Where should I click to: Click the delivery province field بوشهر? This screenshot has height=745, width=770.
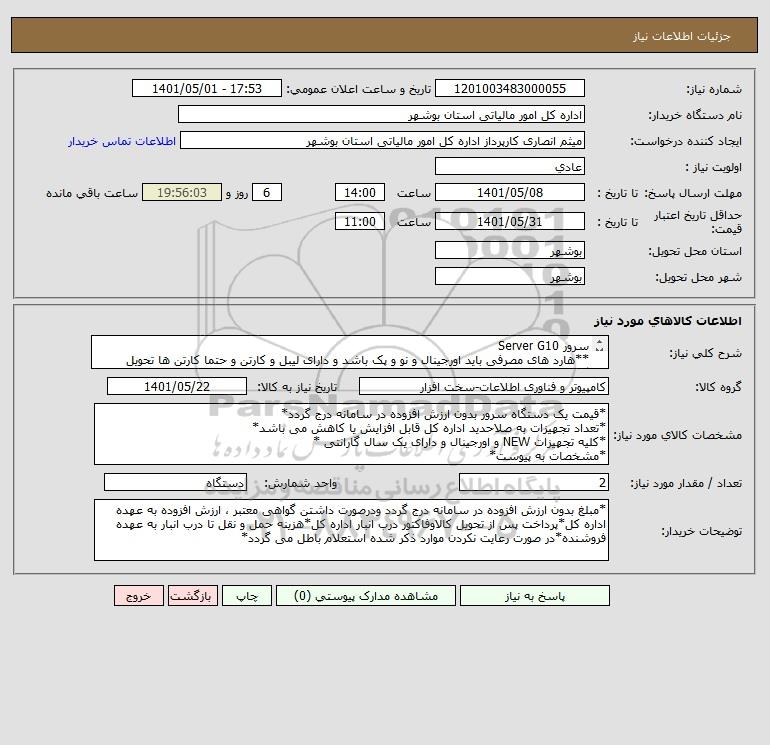click(x=510, y=251)
